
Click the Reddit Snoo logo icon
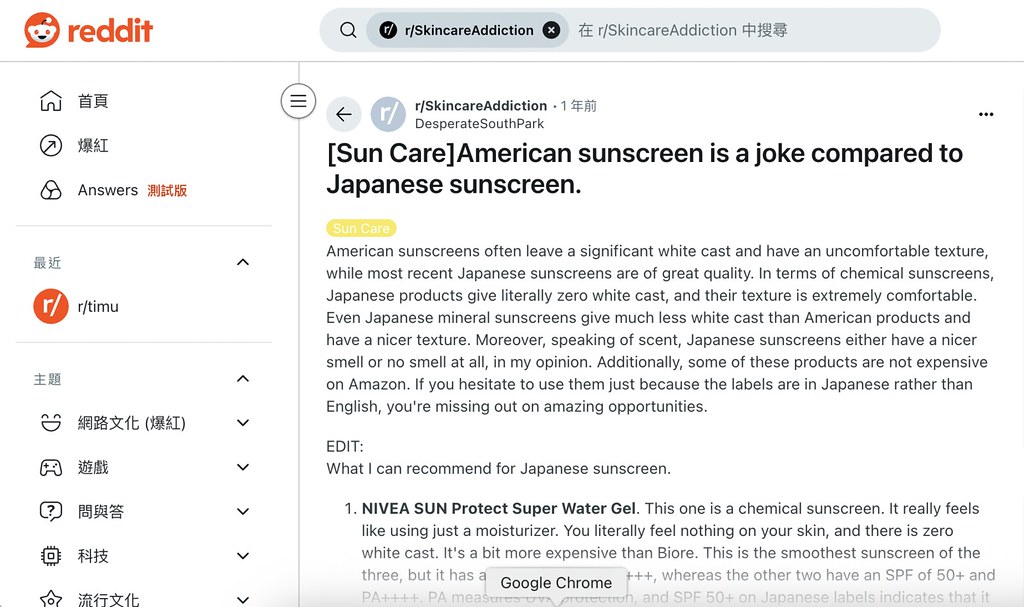pos(42,30)
